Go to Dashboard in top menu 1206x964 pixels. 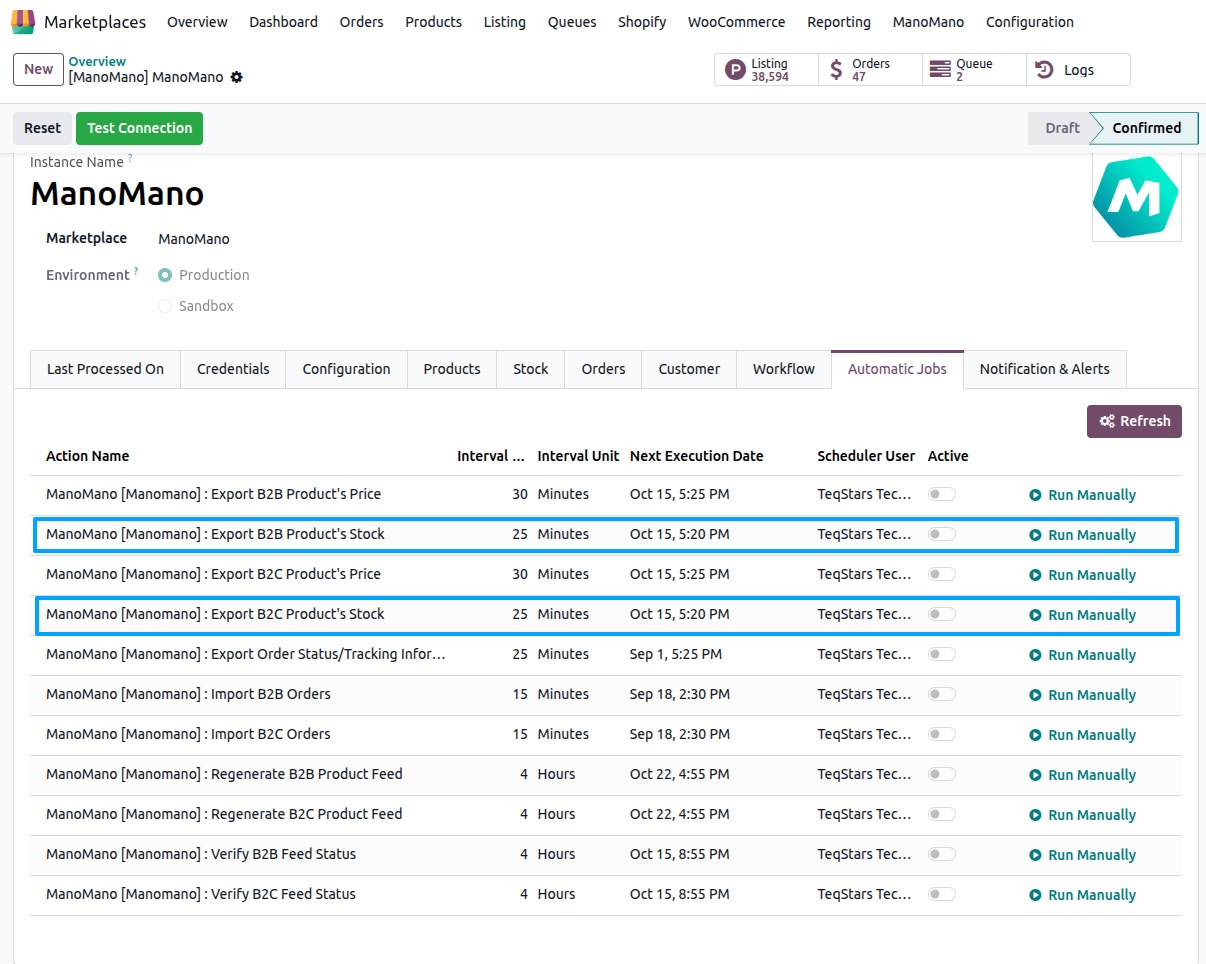click(284, 22)
